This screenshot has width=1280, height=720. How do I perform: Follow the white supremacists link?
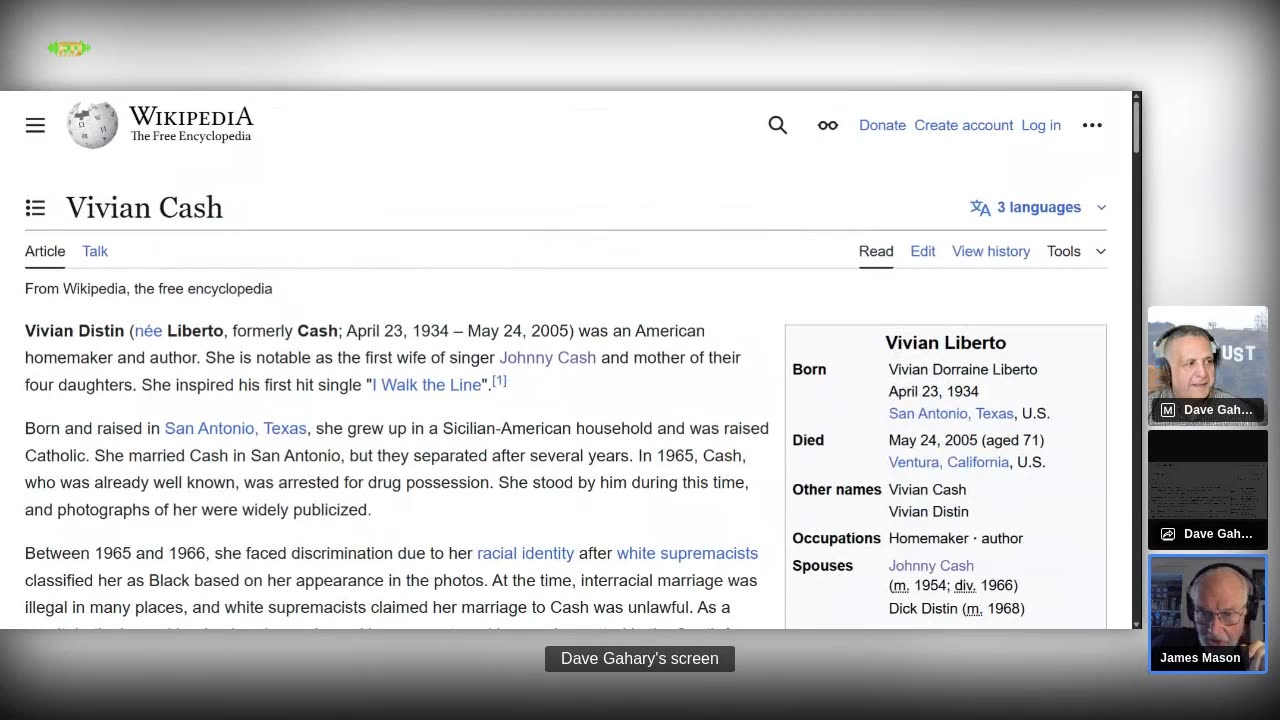tap(687, 553)
